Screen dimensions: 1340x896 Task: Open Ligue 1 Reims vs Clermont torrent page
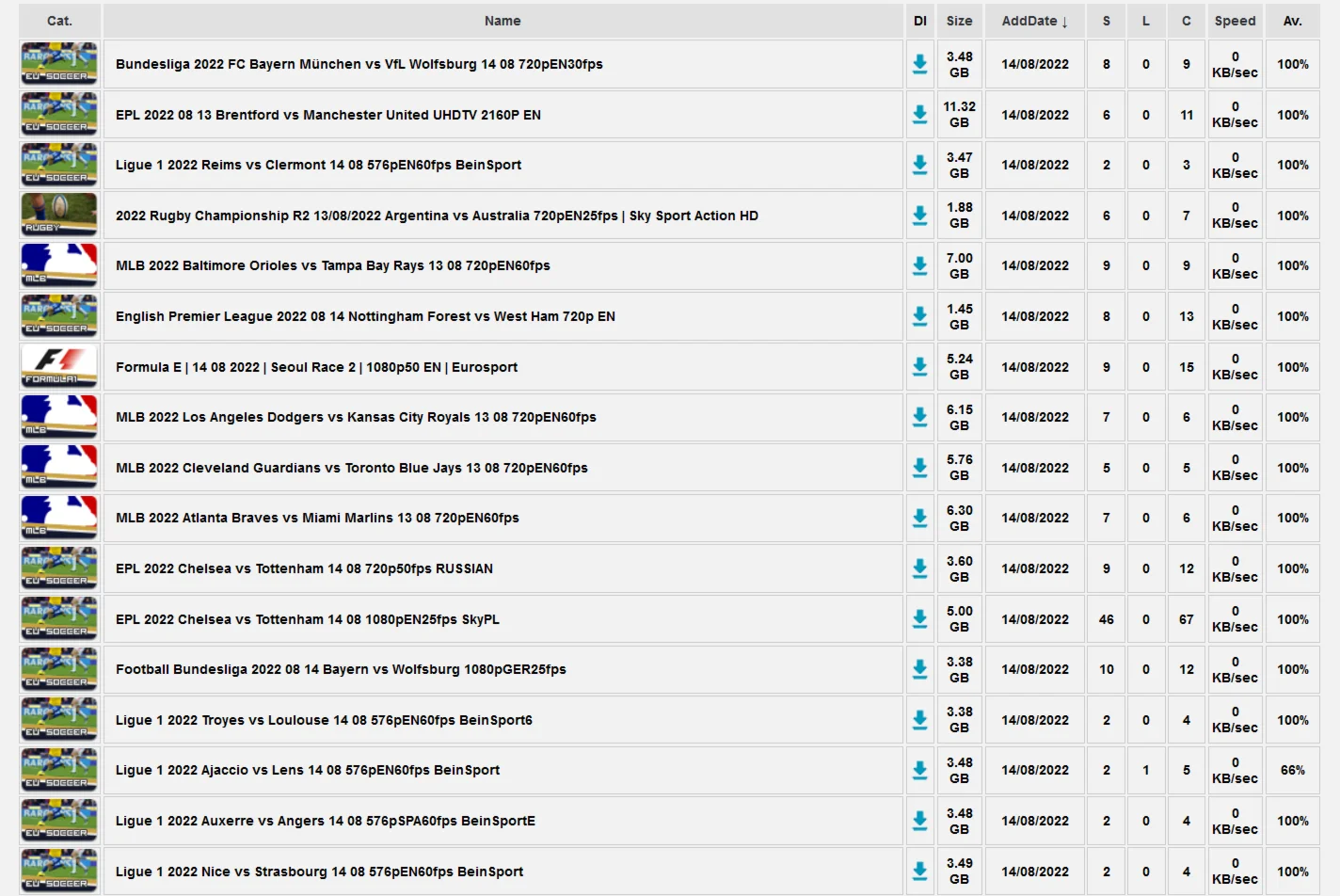[x=318, y=165]
